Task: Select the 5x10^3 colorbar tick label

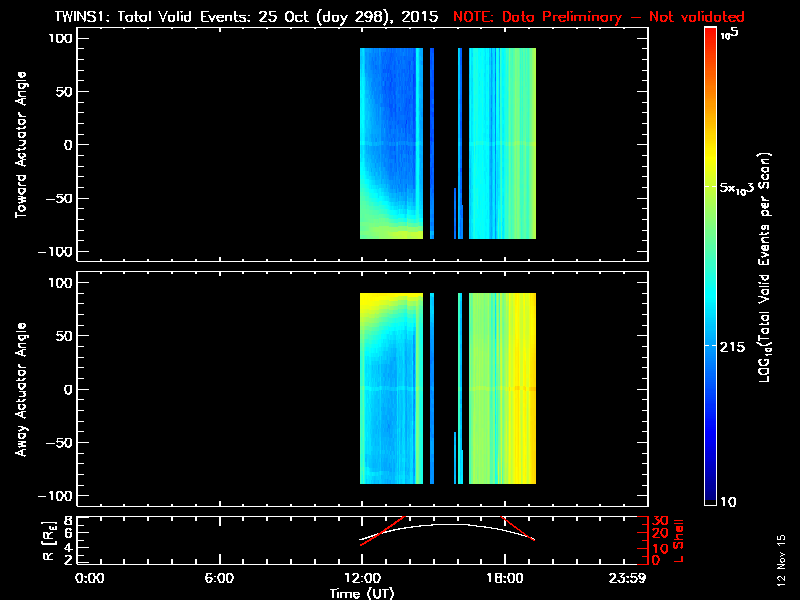Action: pyautogui.click(x=741, y=188)
